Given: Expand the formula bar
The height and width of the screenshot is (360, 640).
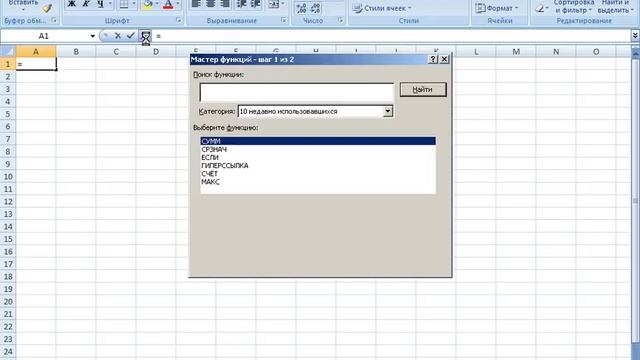Looking at the screenshot, I should [x=635, y=36].
